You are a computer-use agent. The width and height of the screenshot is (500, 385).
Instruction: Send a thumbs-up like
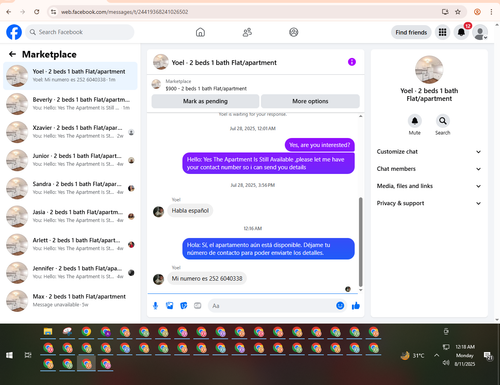tap(356, 306)
